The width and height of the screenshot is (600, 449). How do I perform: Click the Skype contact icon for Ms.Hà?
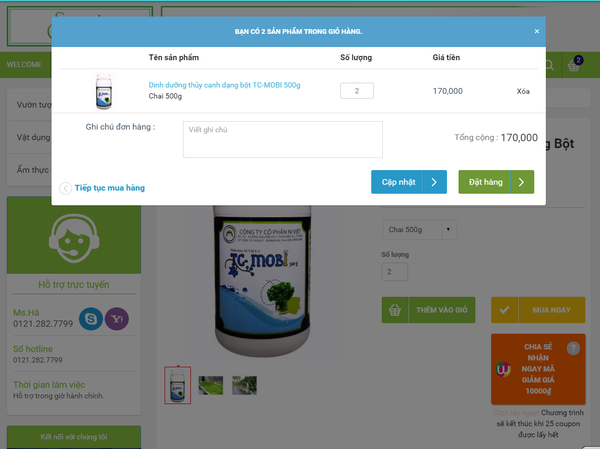91,318
